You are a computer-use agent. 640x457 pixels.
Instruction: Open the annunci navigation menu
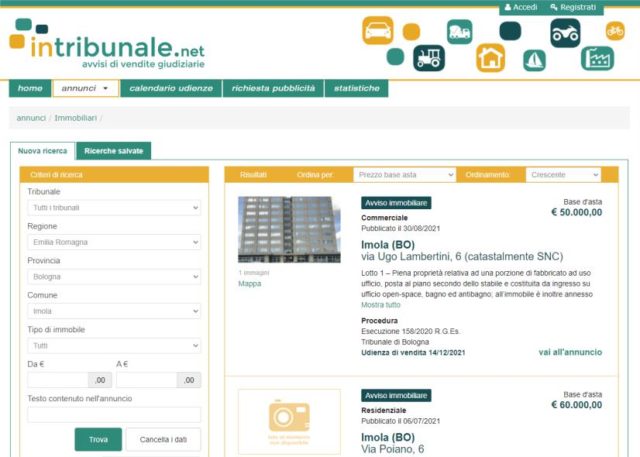(x=86, y=89)
